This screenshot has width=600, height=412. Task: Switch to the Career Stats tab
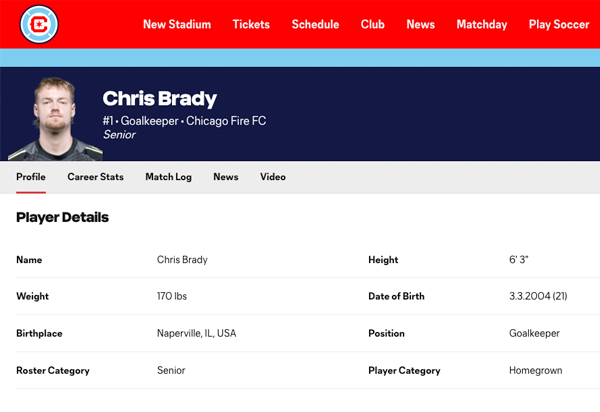96,177
